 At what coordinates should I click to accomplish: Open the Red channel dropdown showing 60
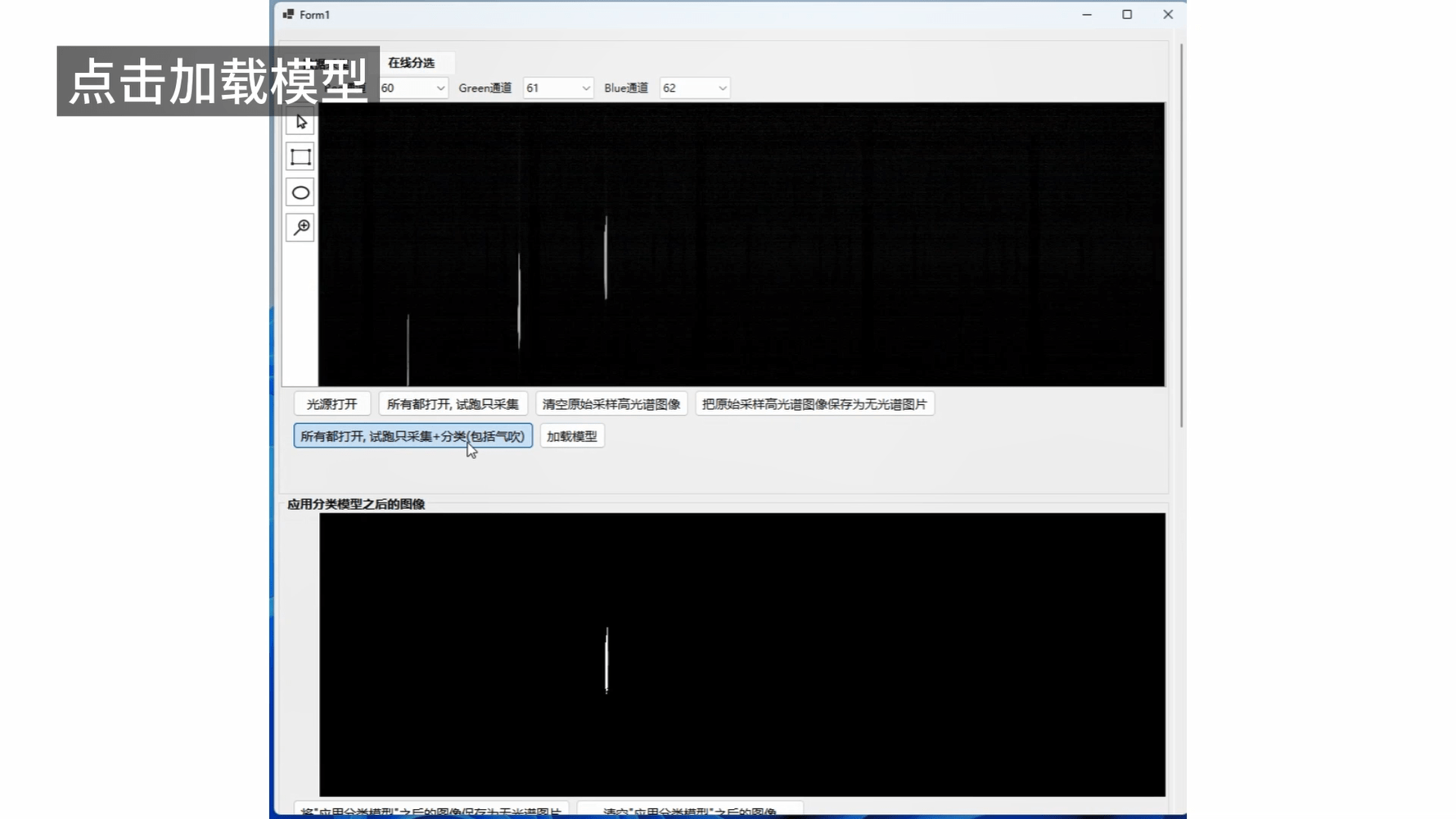[413, 88]
